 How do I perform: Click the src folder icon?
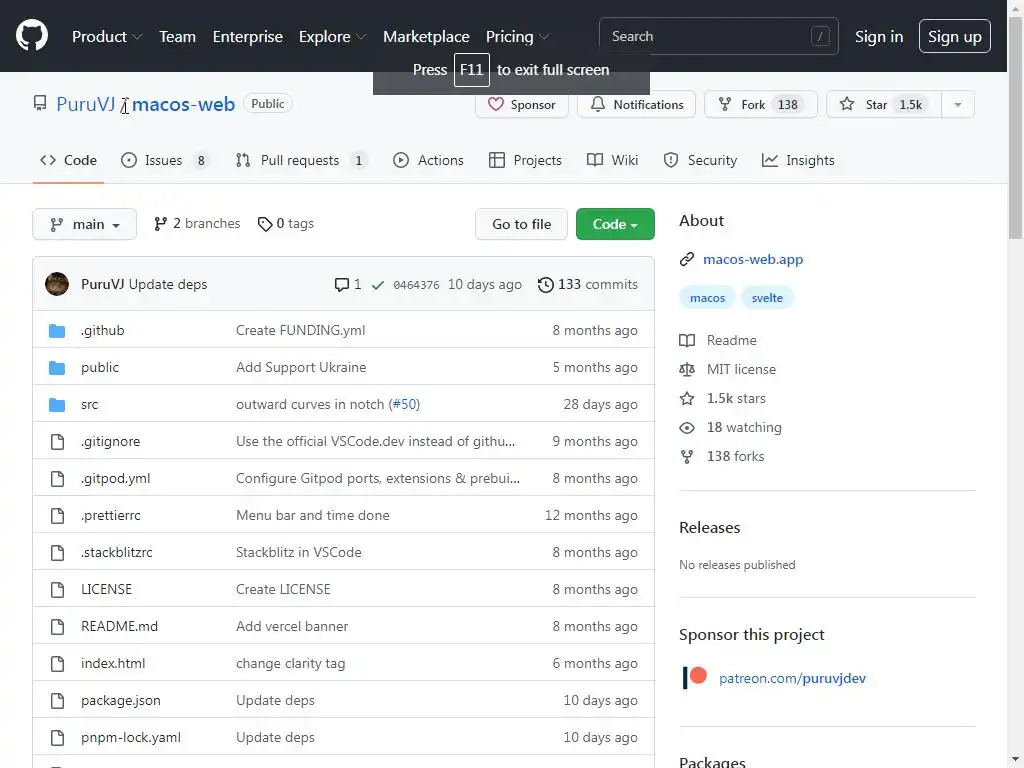click(x=57, y=405)
